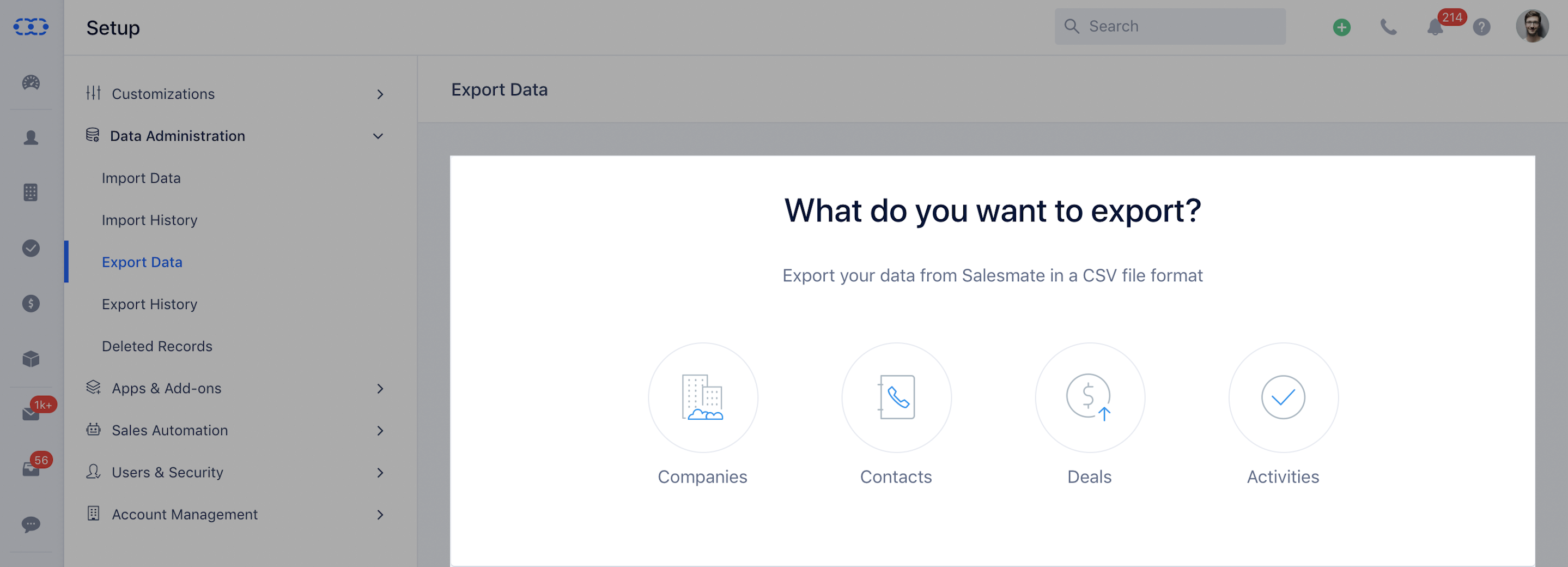This screenshot has width=1568, height=567.
Task: Open the dashboard gauge icon
Action: pos(31,82)
